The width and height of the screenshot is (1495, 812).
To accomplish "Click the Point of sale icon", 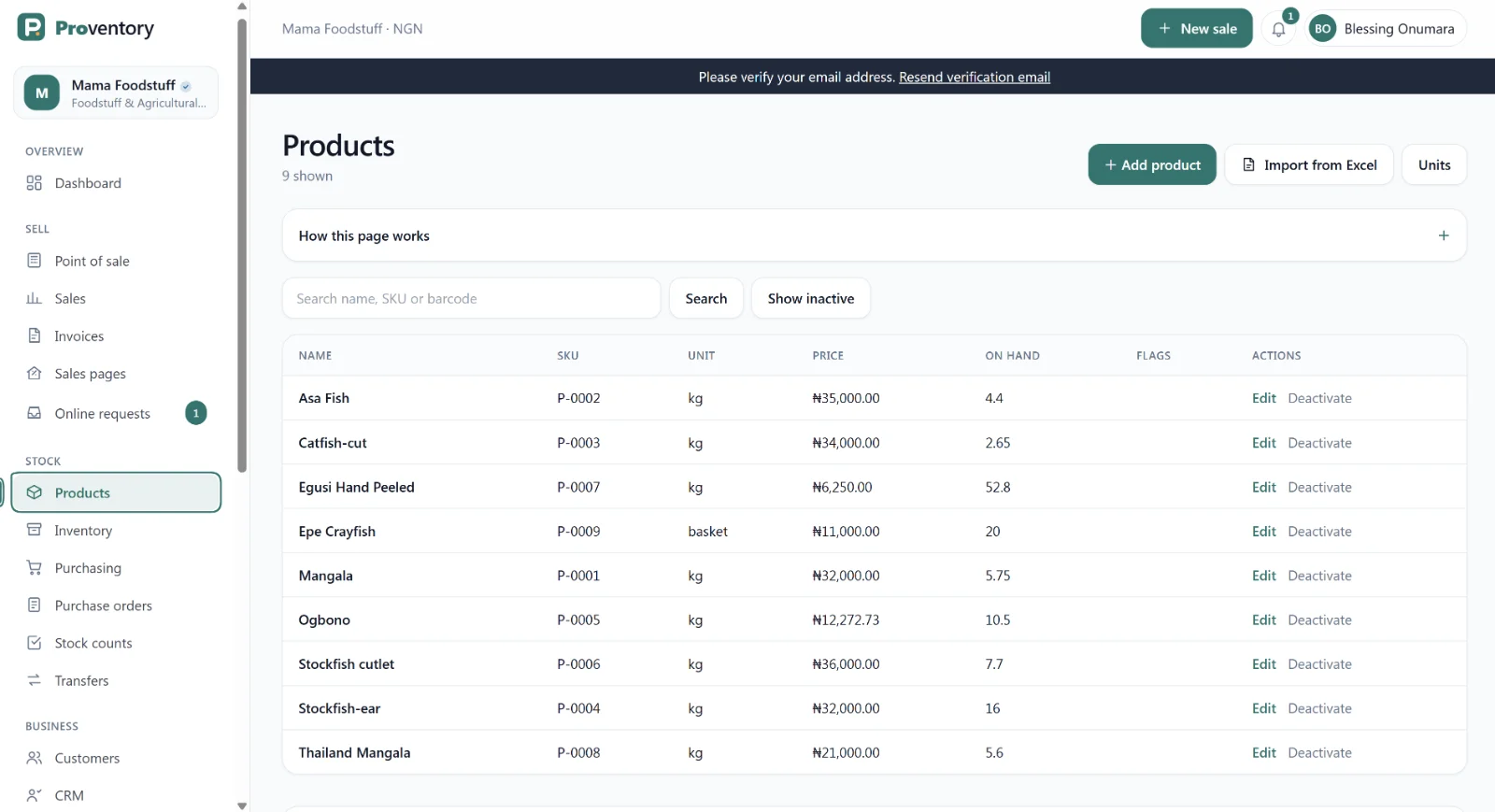I will coord(35,261).
